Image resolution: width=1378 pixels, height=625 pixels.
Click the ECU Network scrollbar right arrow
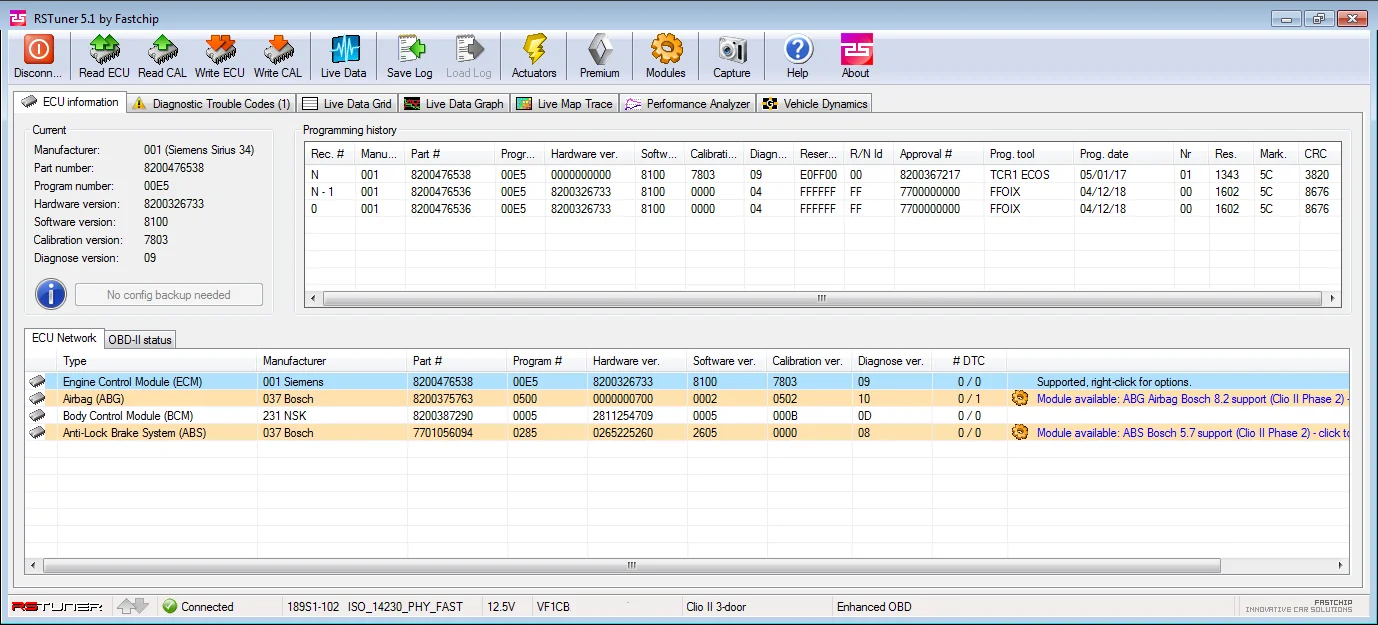pyautogui.click(x=1340, y=565)
